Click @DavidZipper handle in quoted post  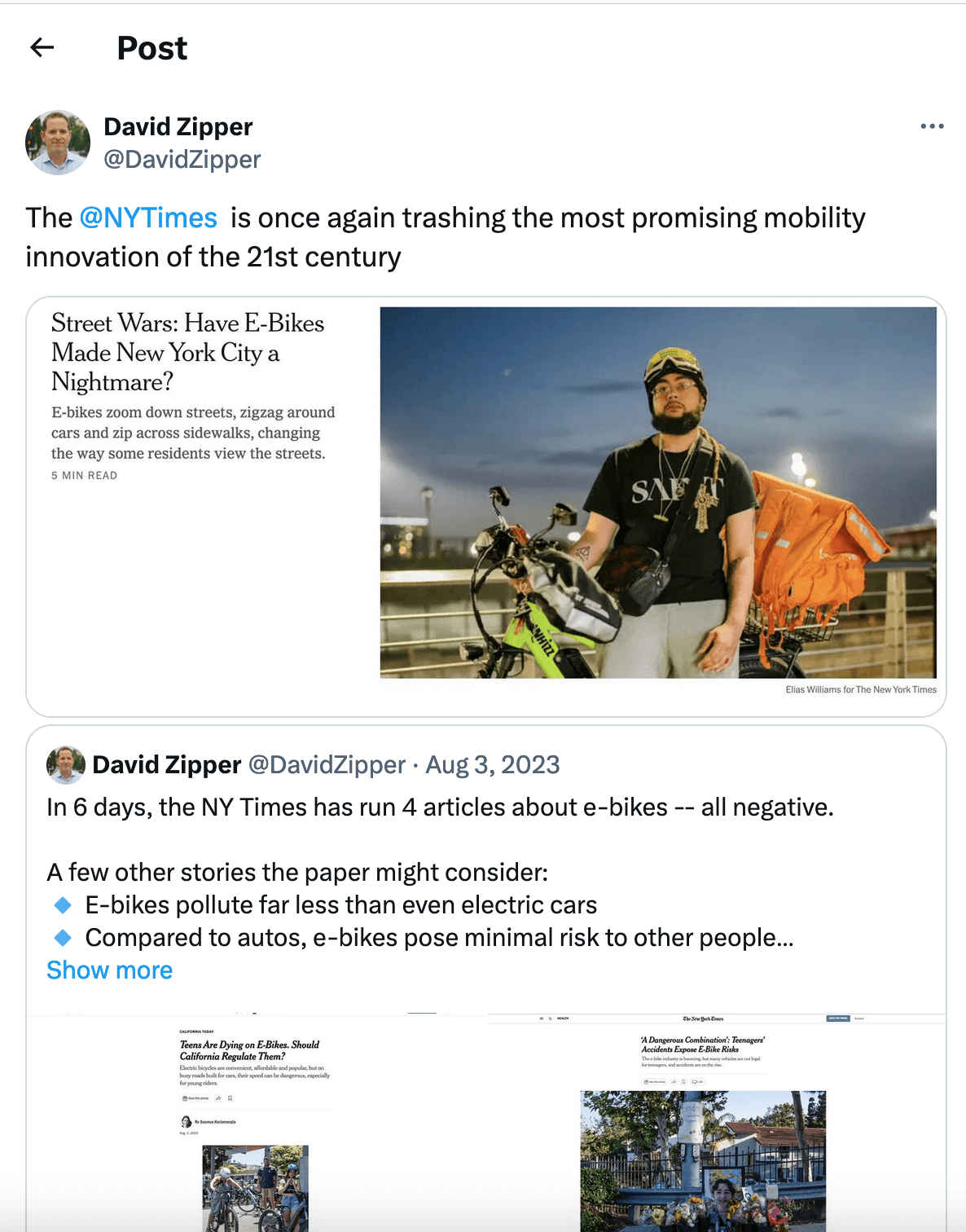327,765
